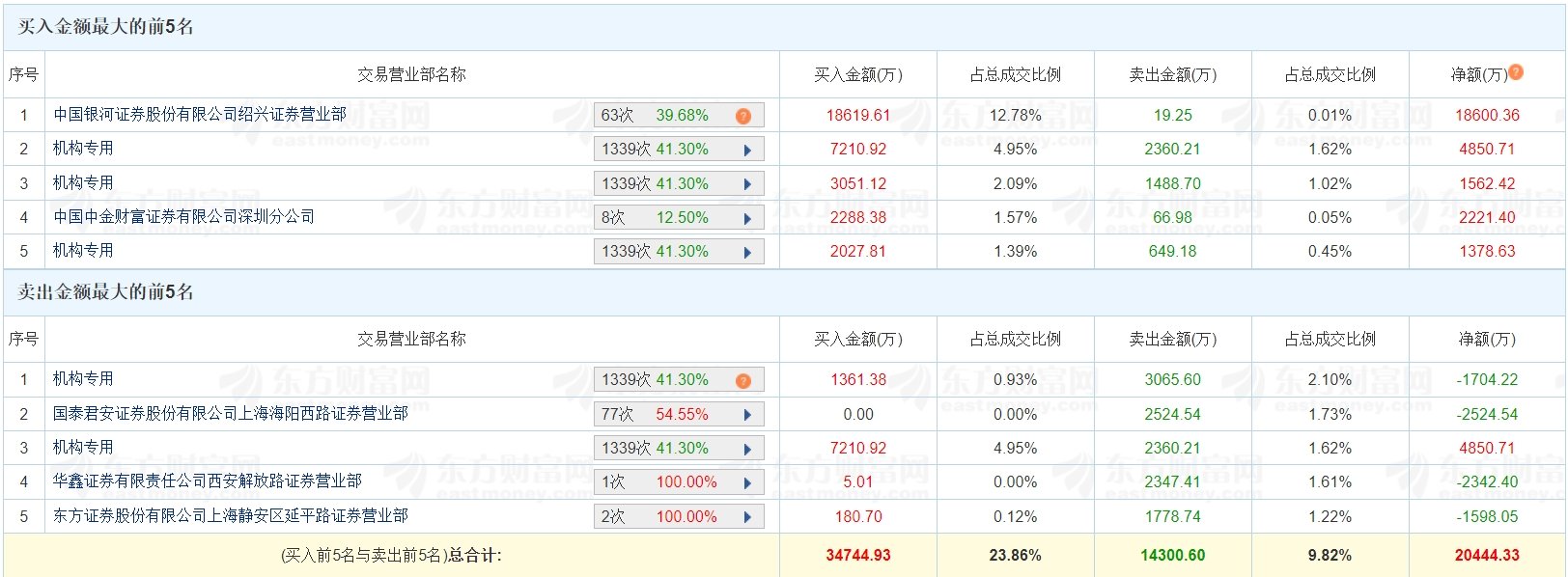Open 东方证券上海静安区延平路证券营业部 link
Image resolution: width=1568 pixels, height=577 pixels.
pyautogui.click(x=231, y=515)
